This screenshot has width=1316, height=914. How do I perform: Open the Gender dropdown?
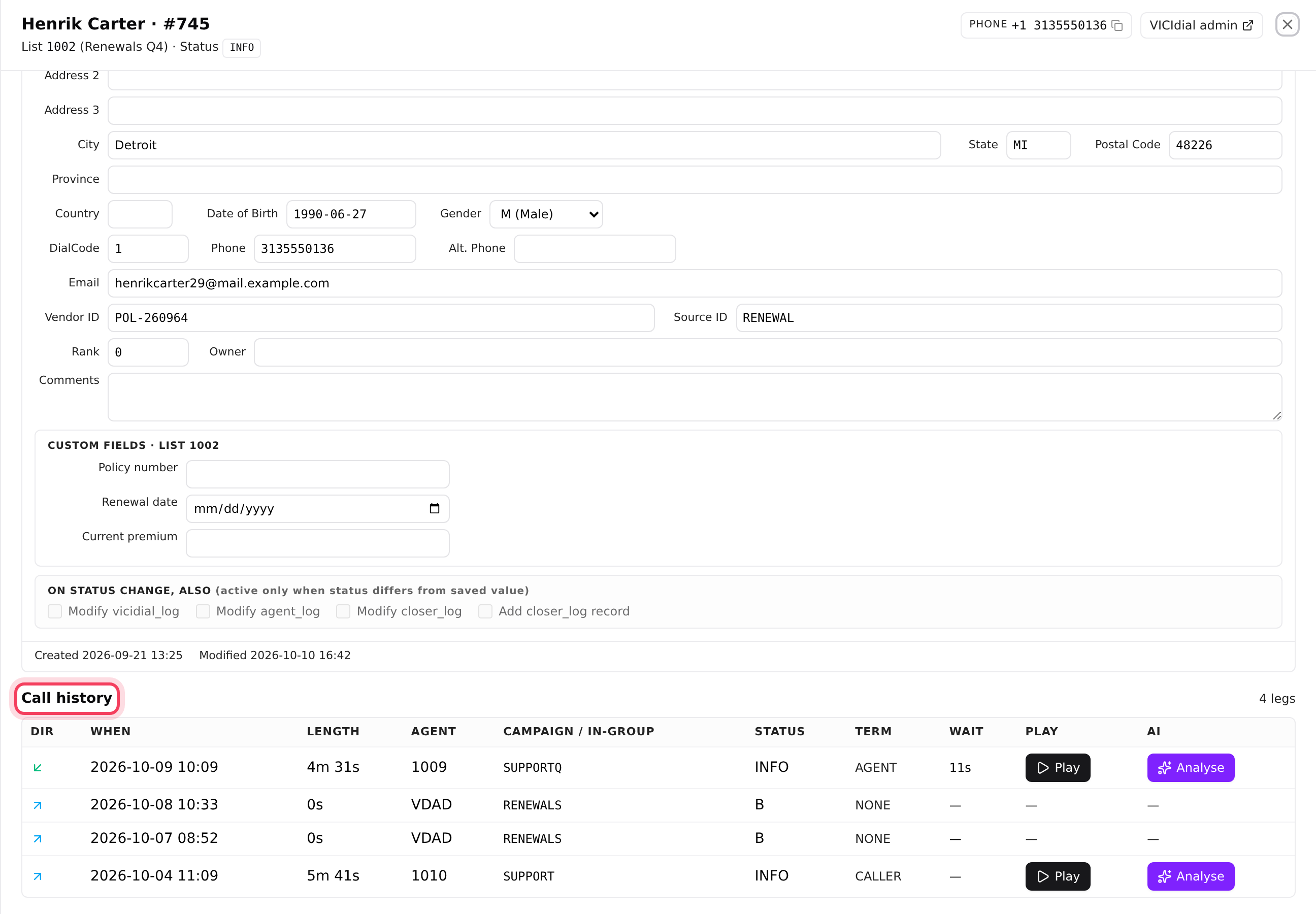tap(546, 214)
